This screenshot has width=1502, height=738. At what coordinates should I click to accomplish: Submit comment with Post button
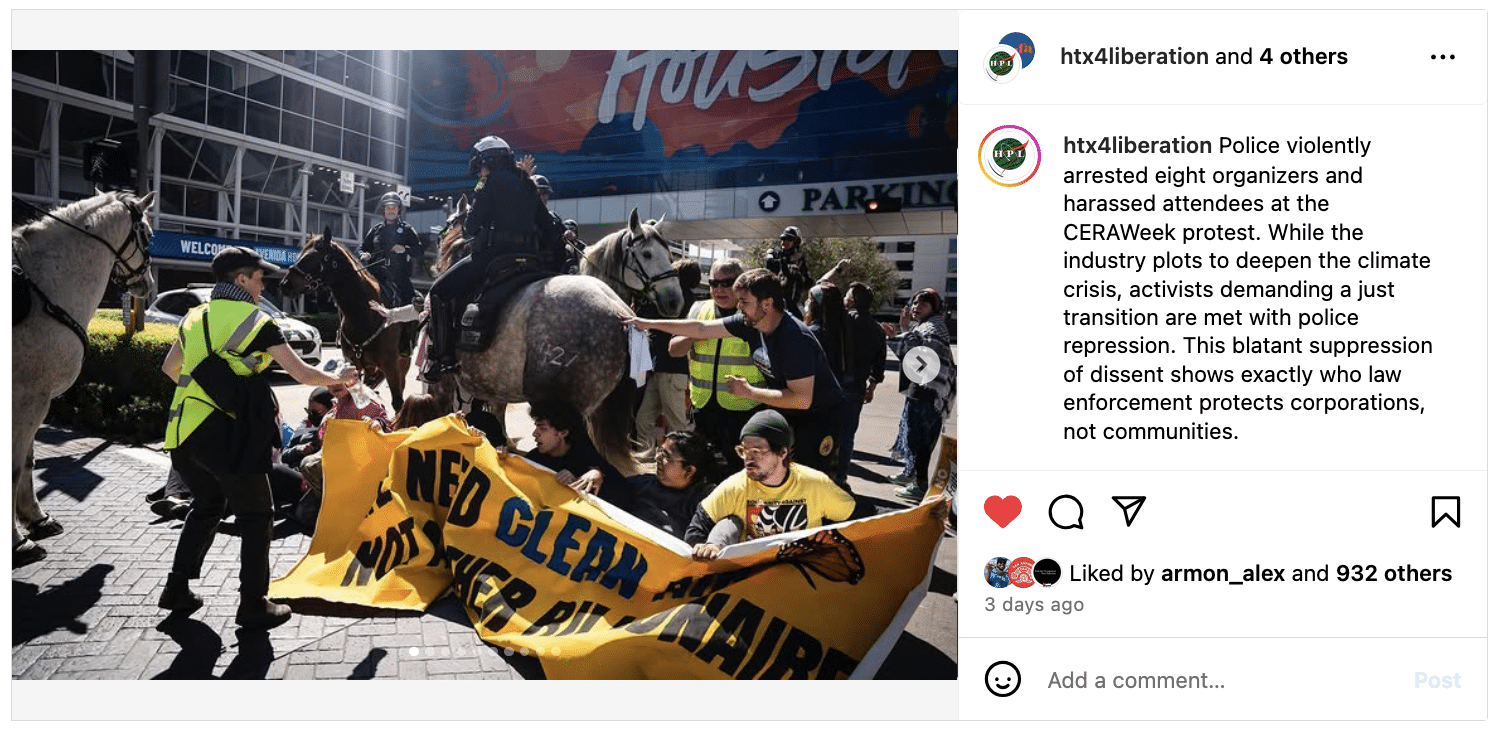click(1437, 680)
